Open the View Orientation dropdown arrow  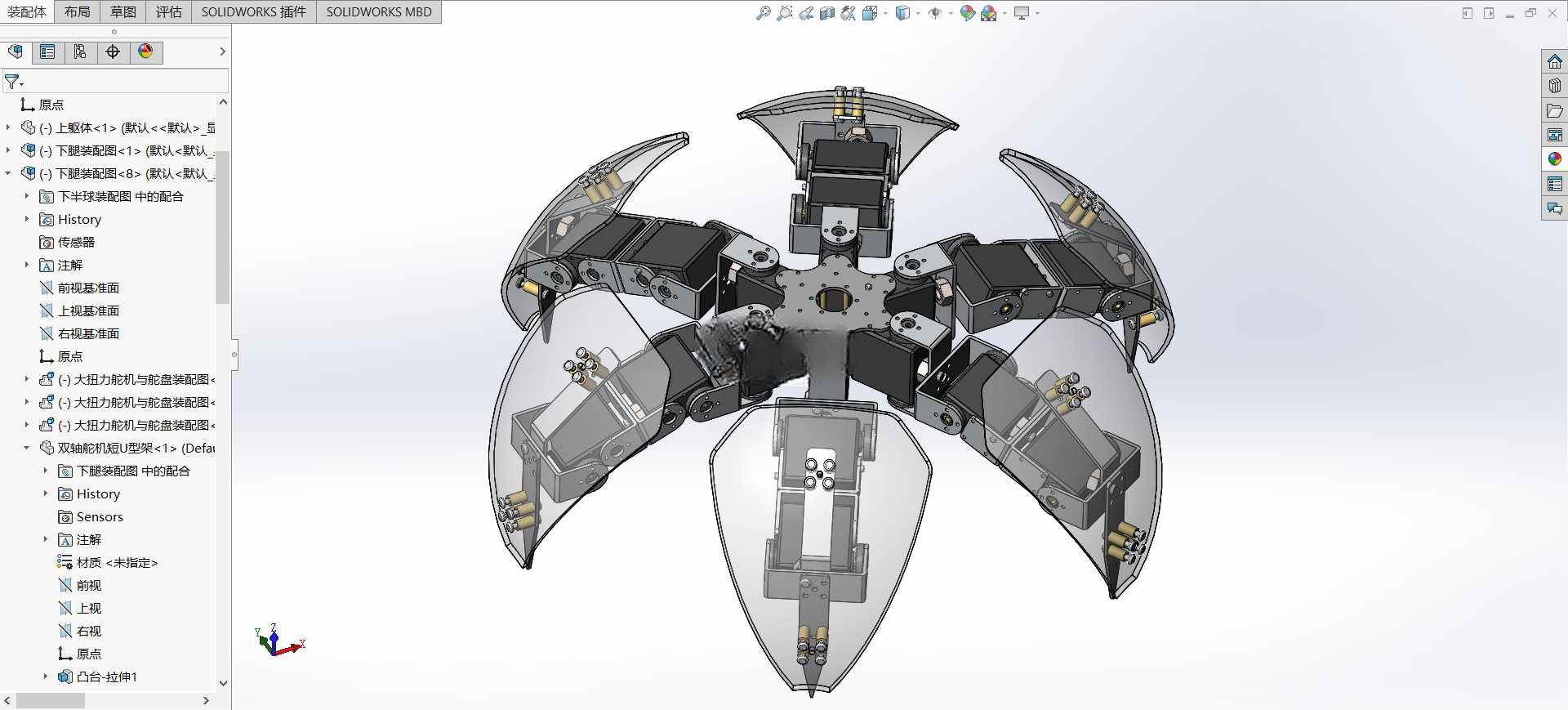[x=886, y=14]
